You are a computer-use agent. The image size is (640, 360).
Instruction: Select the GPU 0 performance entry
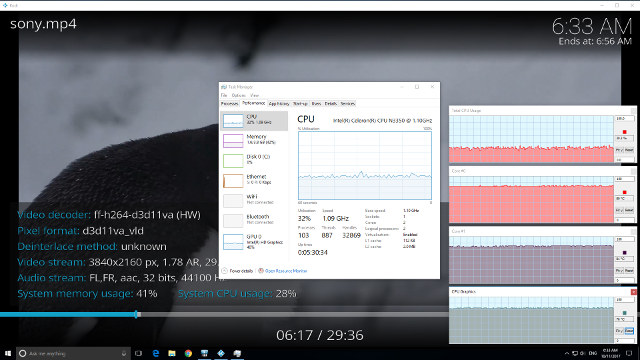pos(254,242)
